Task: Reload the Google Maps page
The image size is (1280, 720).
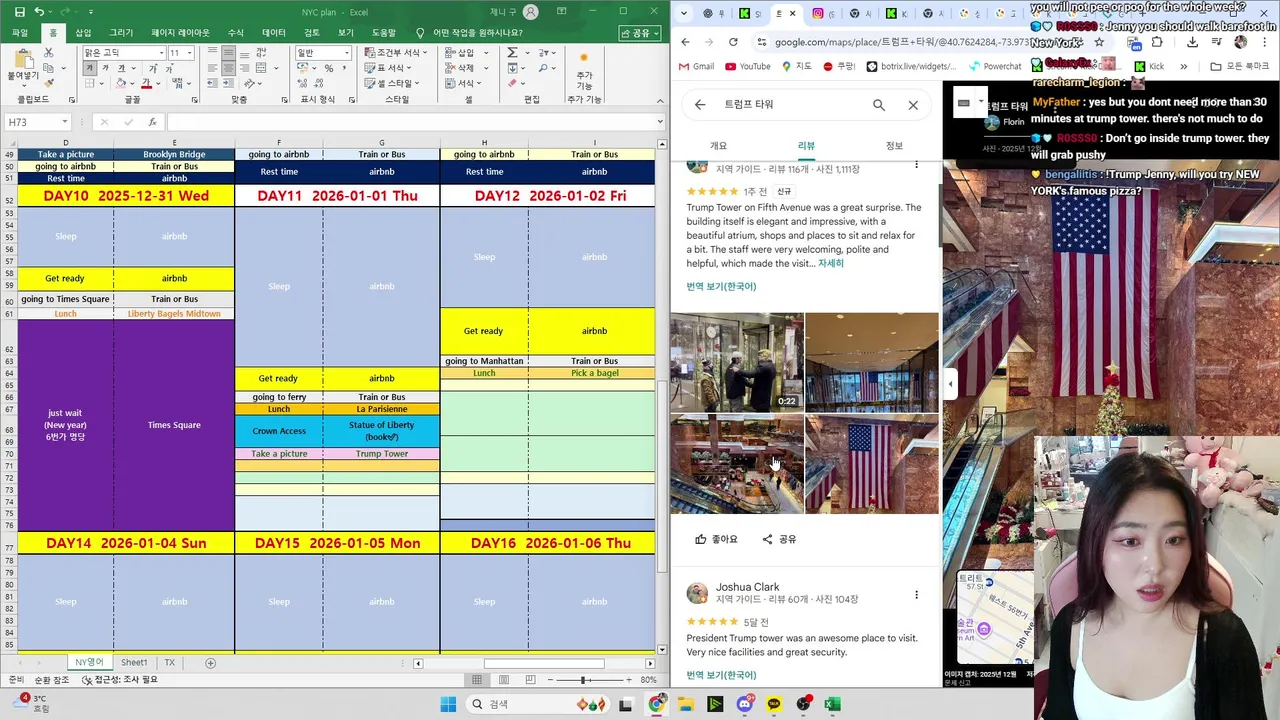Action: [x=733, y=42]
